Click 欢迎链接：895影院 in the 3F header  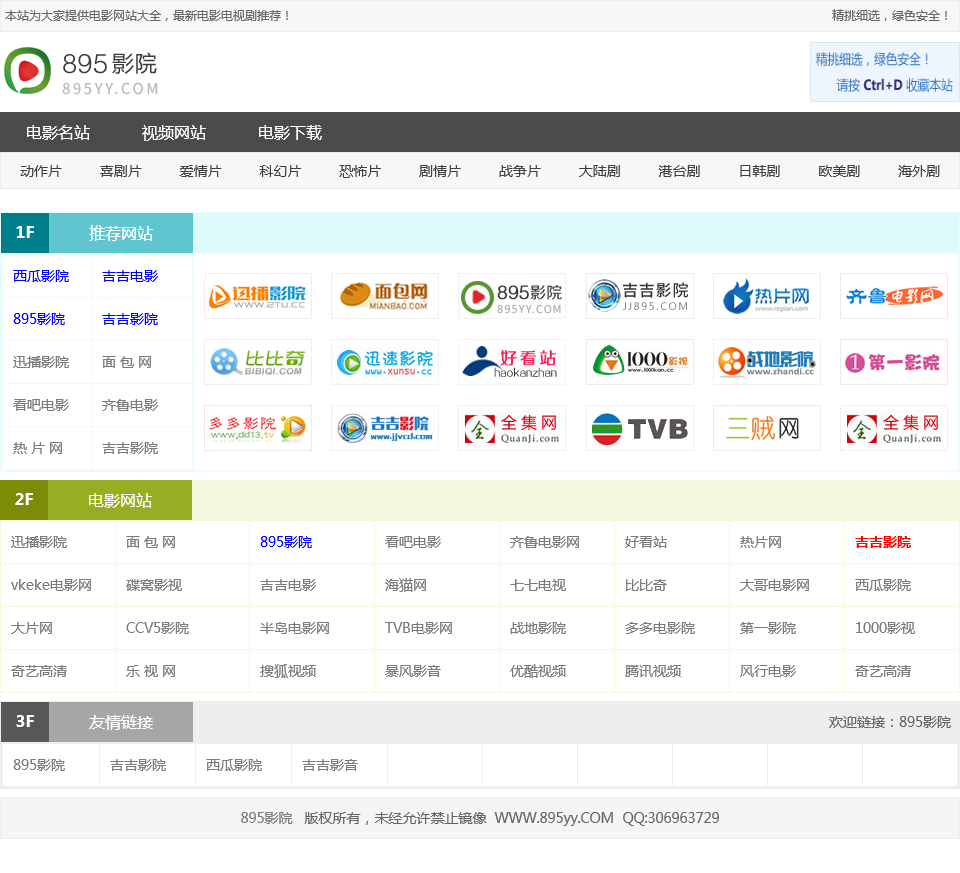coord(890,722)
